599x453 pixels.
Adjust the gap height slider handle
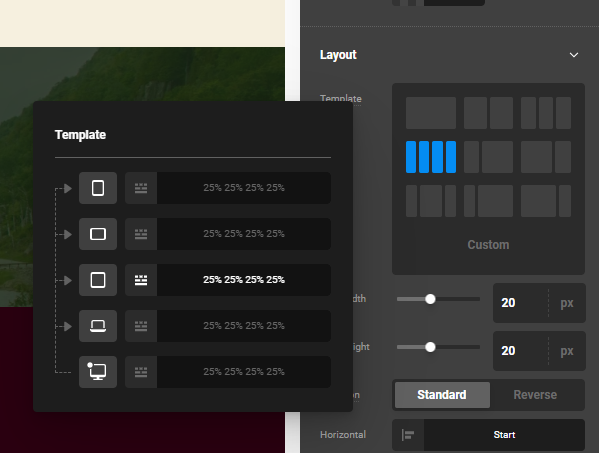pos(430,347)
